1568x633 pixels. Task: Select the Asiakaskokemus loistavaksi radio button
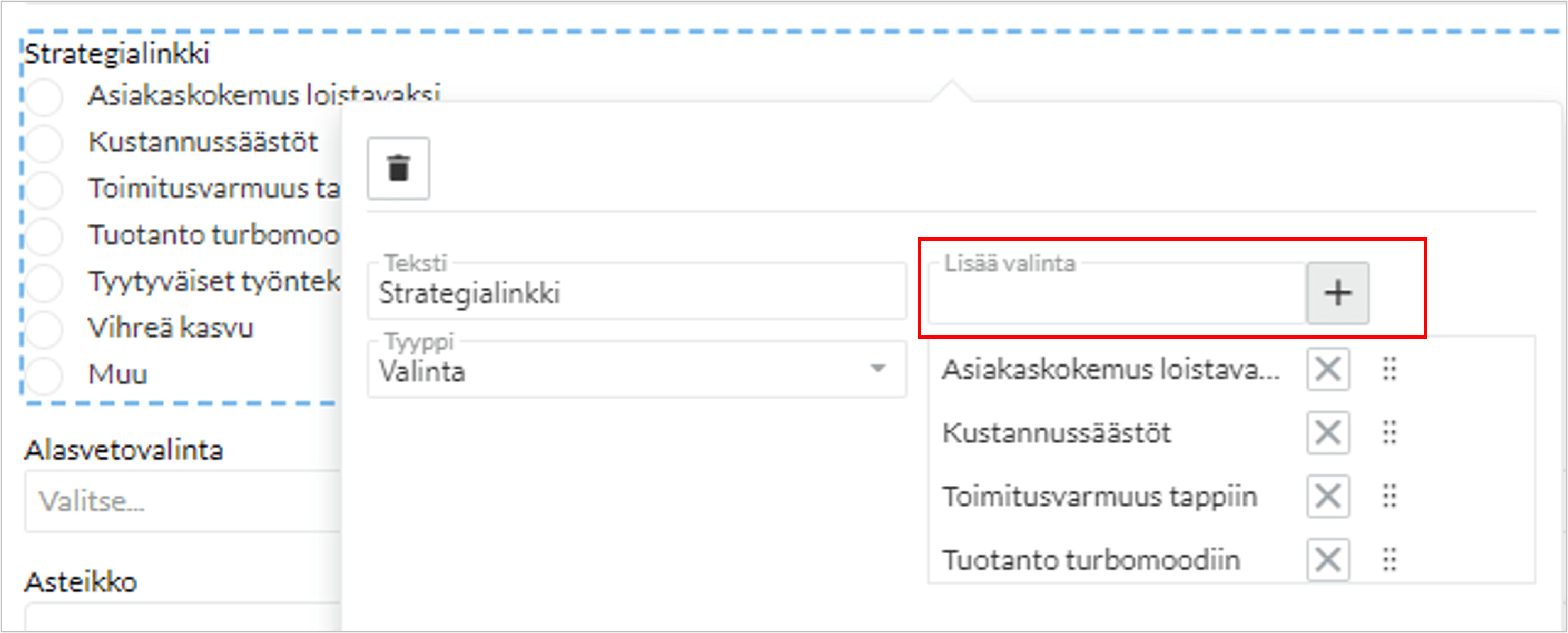pos(44,96)
